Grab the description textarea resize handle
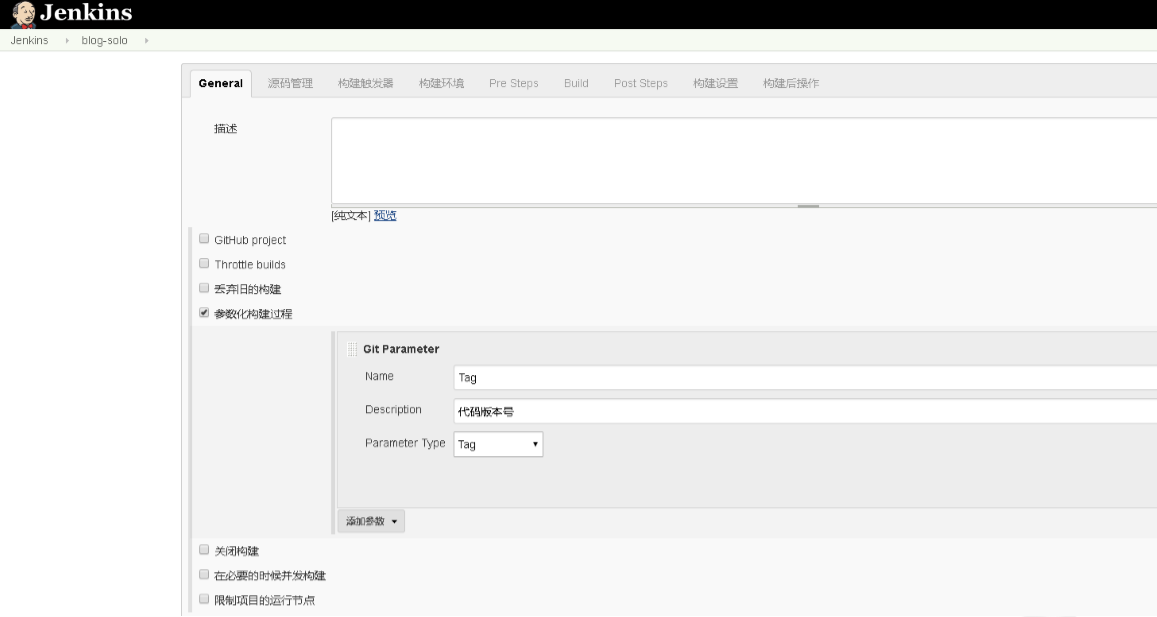This screenshot has height=617, width=1157. pos(808,206)
